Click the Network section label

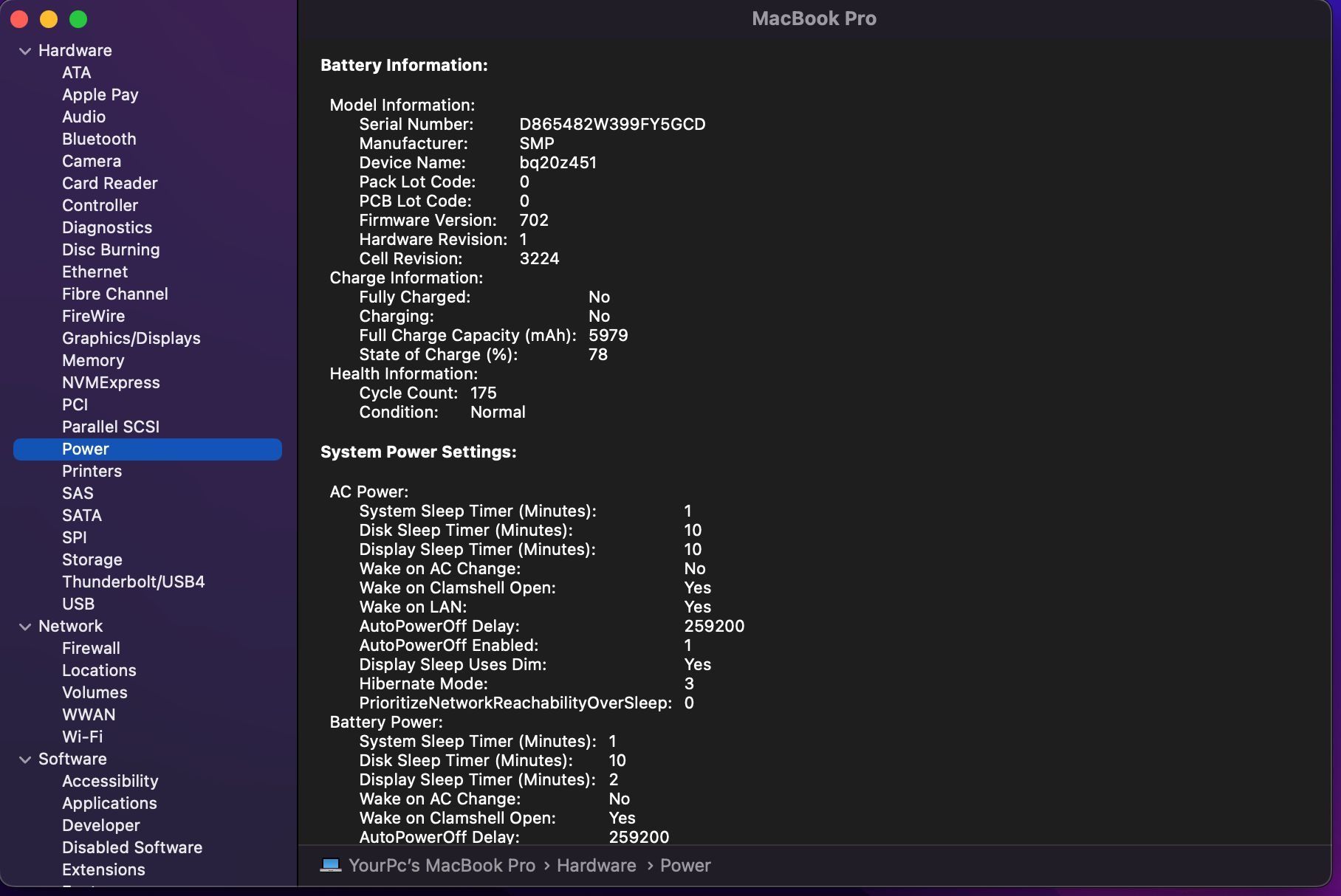71,626
